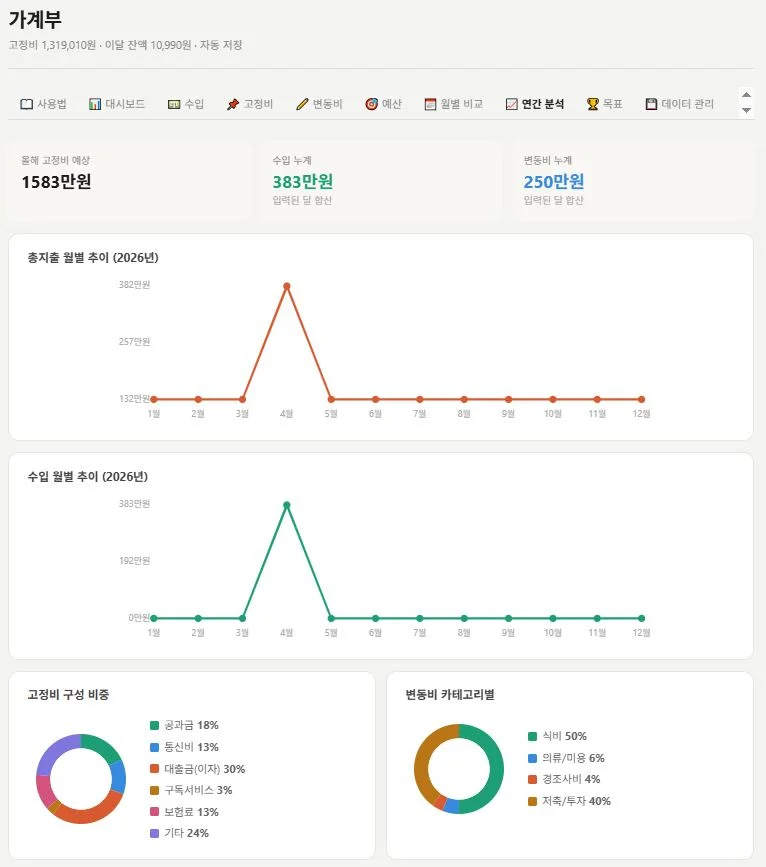Click the 수입 월별 추이 (2026년) heading

point(87,477)
